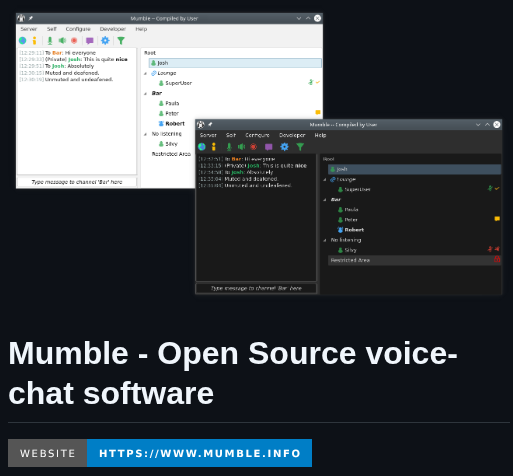The image size is (513, 476).
Task: Open the https://www.mumble.info website link
Action: pyautogui.click(x=200, y=453)
